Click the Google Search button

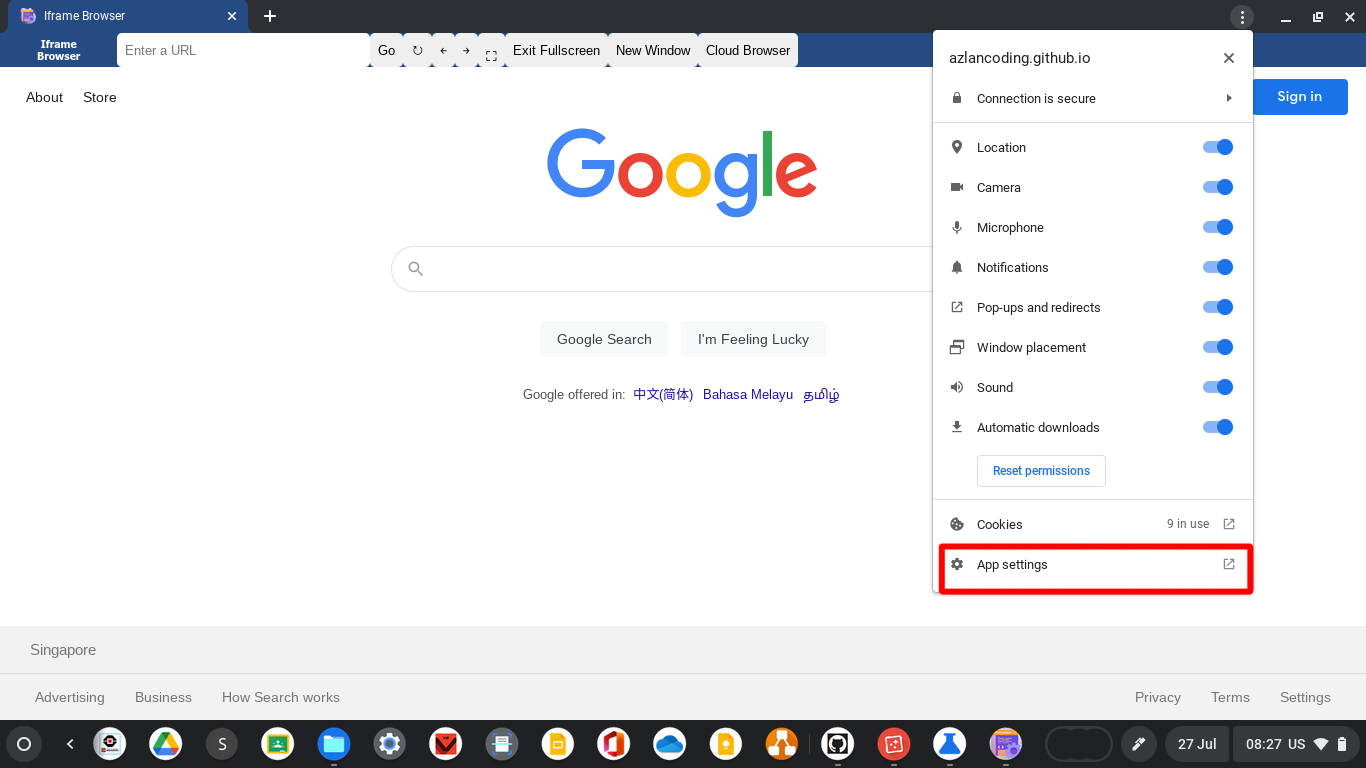604,339
